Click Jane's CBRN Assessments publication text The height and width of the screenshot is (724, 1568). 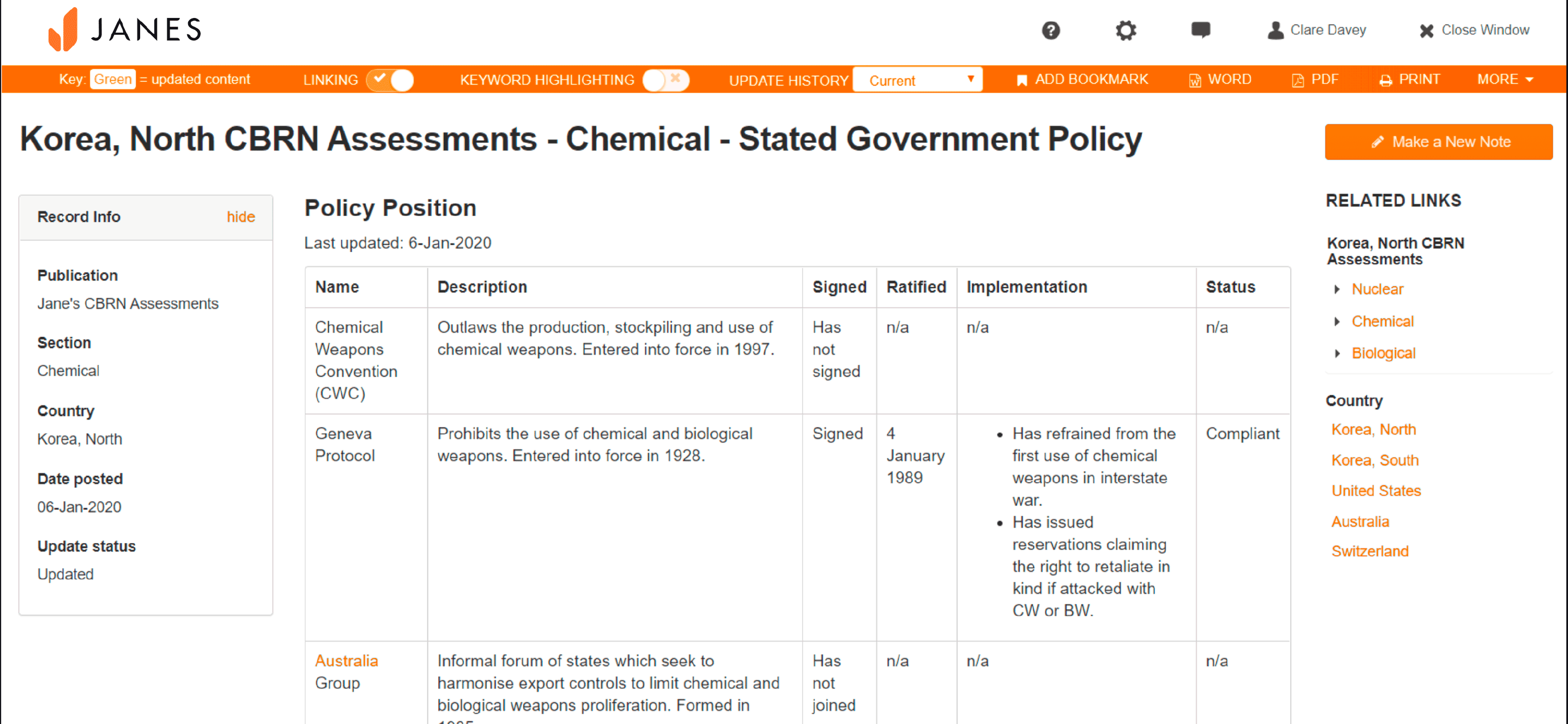tap(128, 303)
